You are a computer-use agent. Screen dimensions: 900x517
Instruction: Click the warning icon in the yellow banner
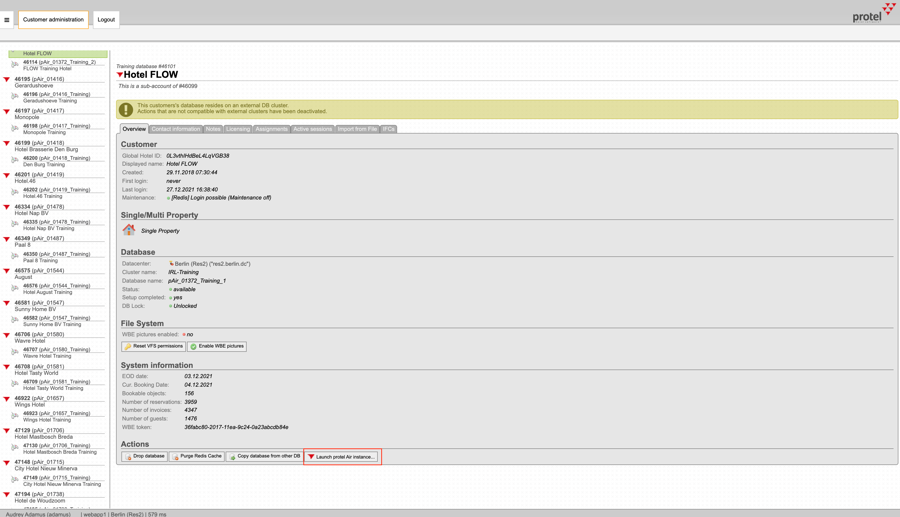(126, 109)
